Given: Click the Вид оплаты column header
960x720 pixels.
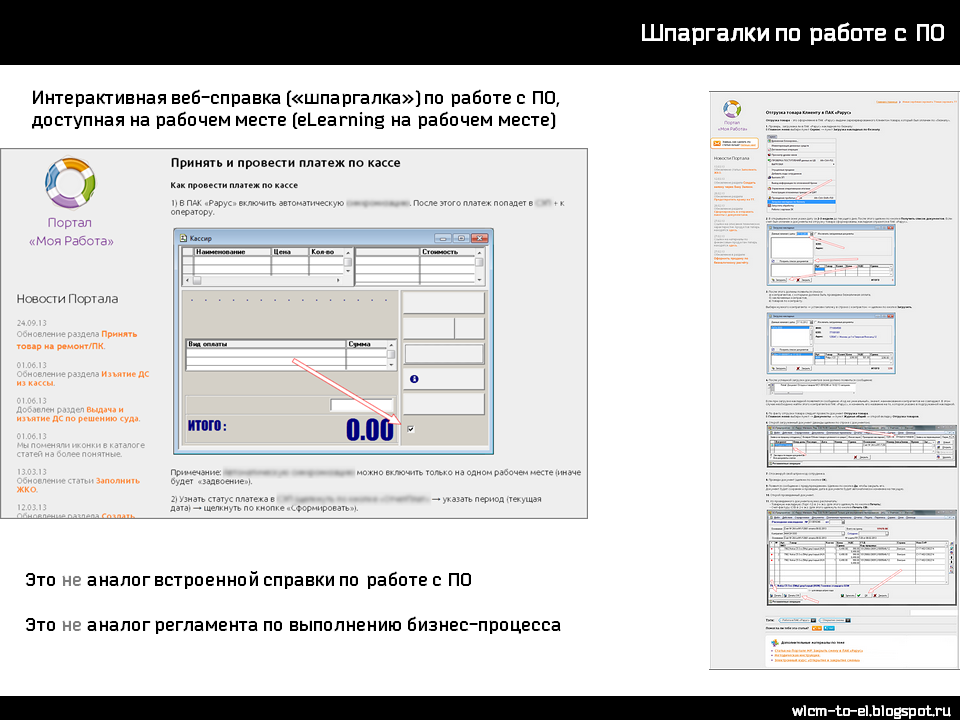Looking at the screenshot, I should pos(266,344).
